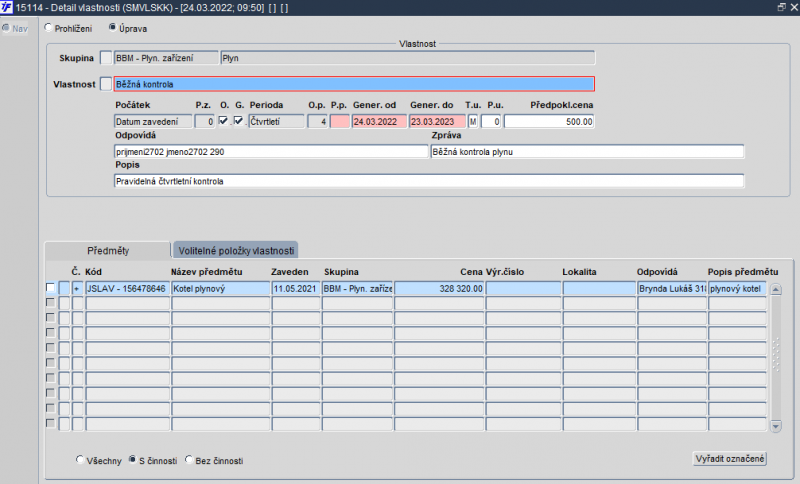Click the Odpovídá cell Brynda Lukáš

[x=672, y=288]
